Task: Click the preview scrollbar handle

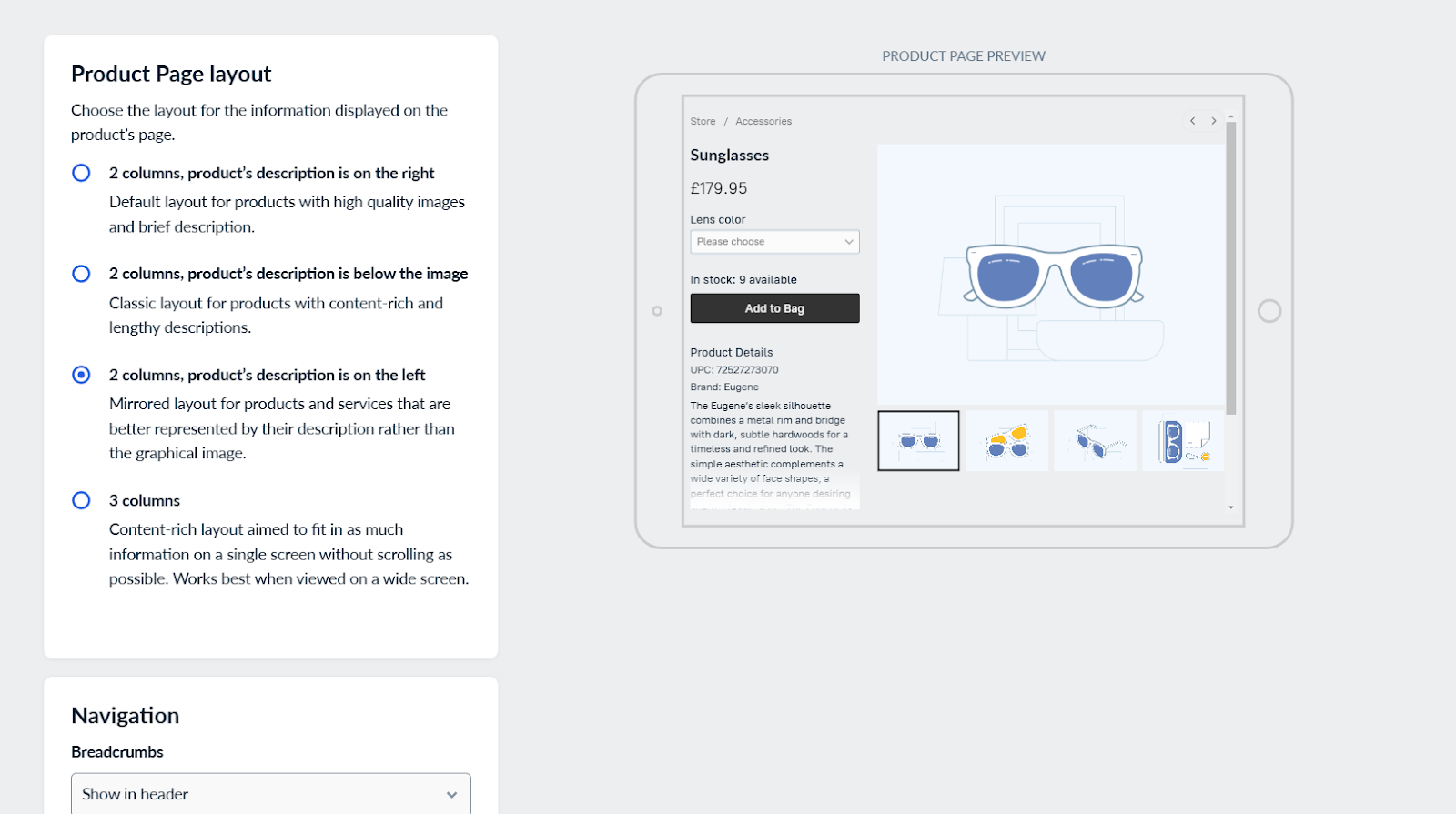Action: [1231, 268]
